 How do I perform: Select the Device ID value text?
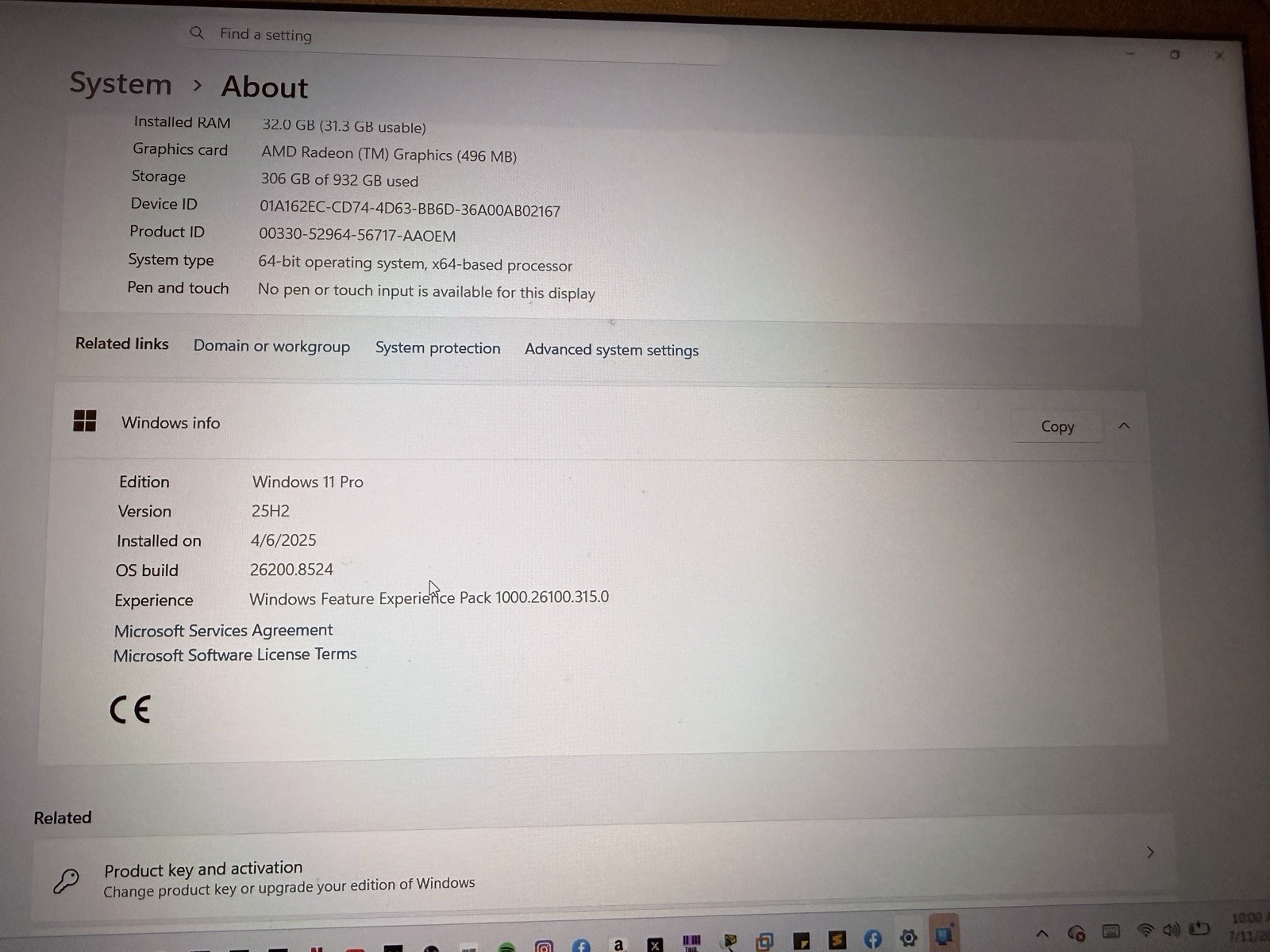pyautogui.click(x=410, y=209)
